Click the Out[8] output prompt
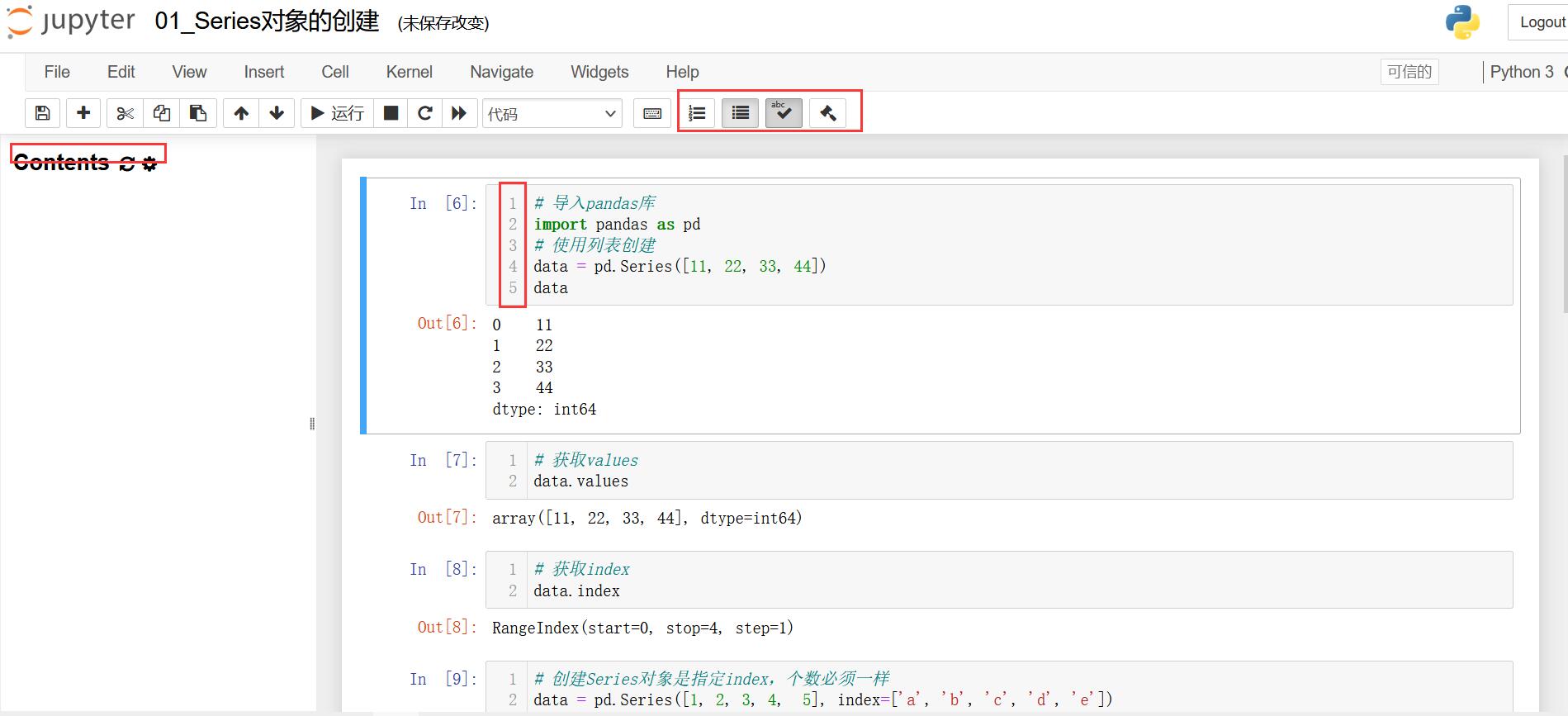This screenshot has width=1568, height=716. pos(447,627)
